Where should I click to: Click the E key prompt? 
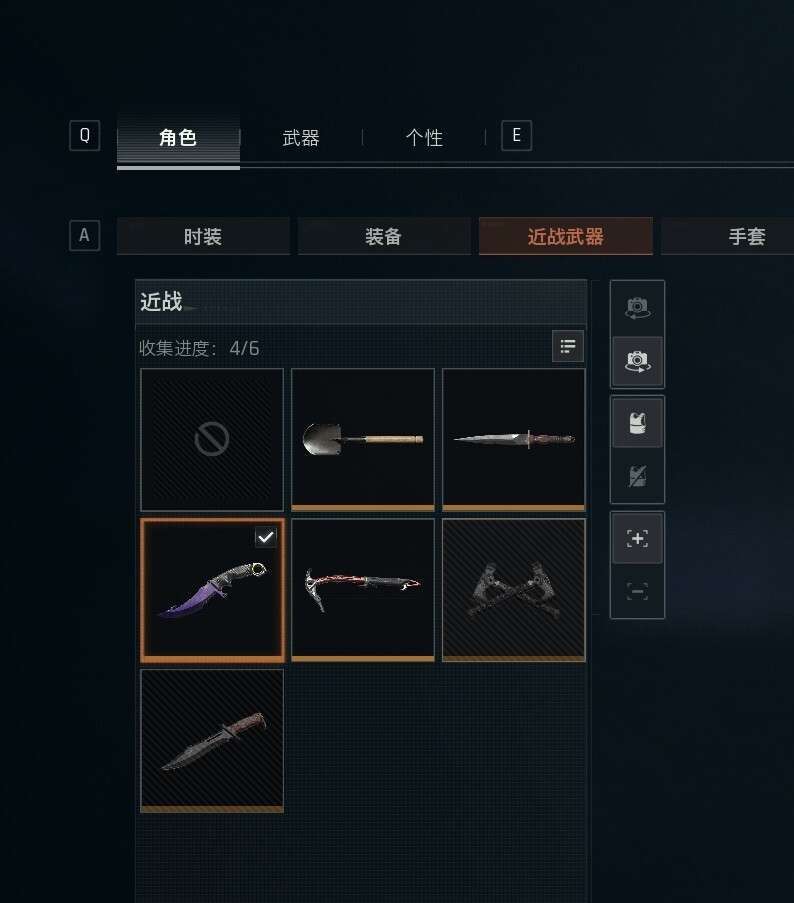point(516,136)
